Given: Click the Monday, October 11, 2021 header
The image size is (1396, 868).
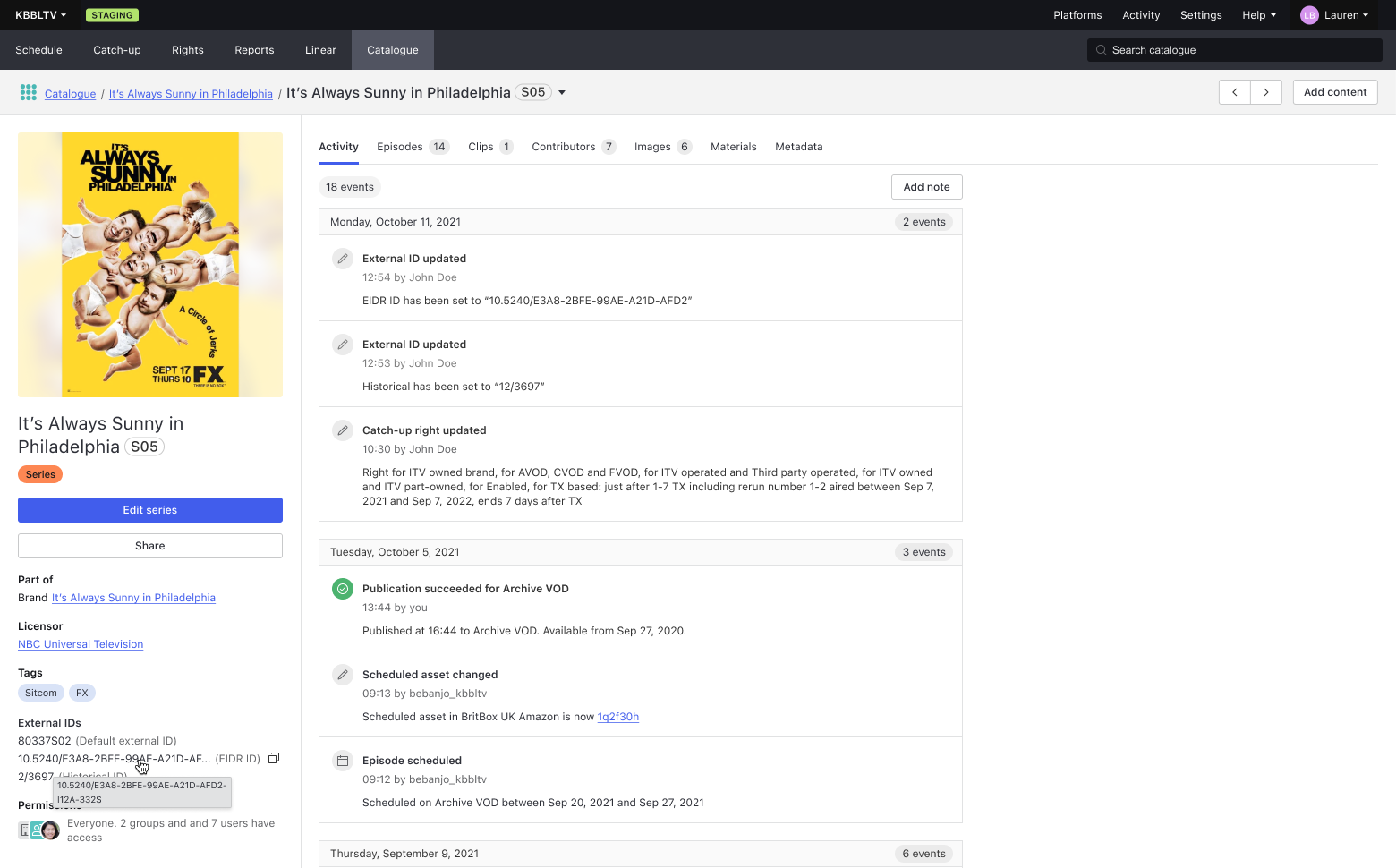Looking at the screenshot, I should coord(641,222).
